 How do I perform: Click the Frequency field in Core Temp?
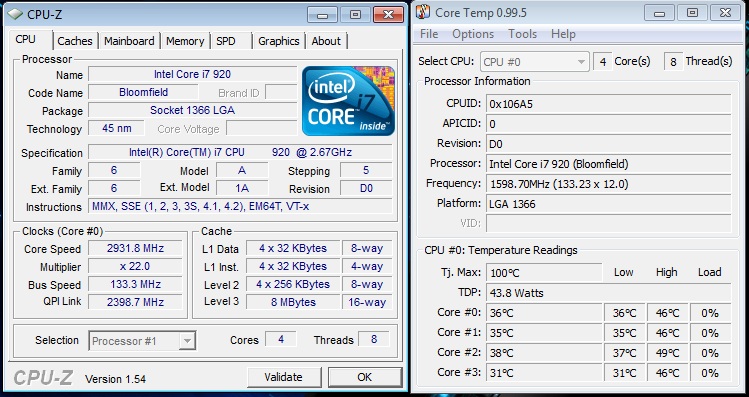(x=609, y=184)
